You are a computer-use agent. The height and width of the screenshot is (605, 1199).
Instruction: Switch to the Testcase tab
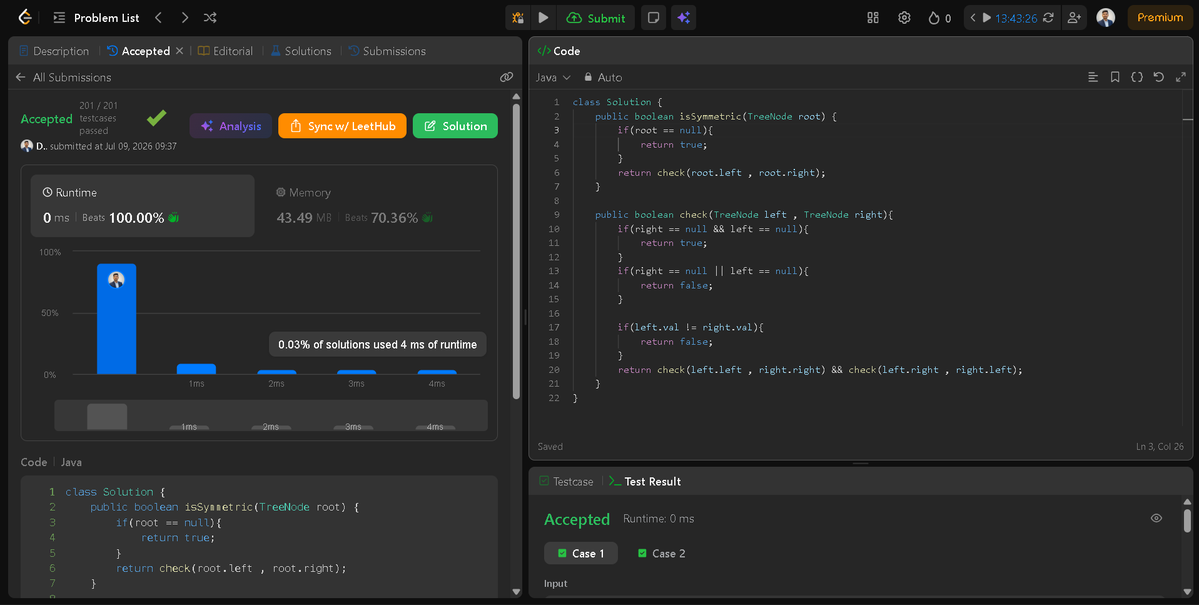(x=566, y=481)
